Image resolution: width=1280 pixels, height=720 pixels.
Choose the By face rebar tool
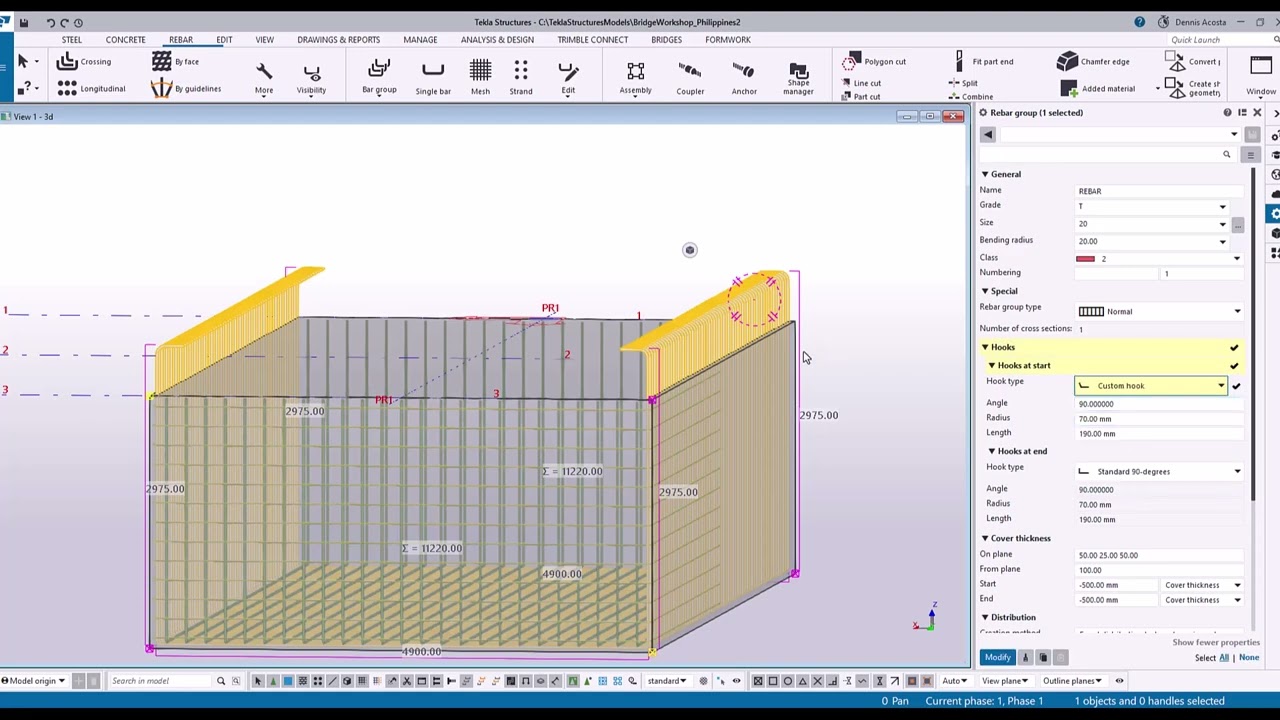[175, 62]
